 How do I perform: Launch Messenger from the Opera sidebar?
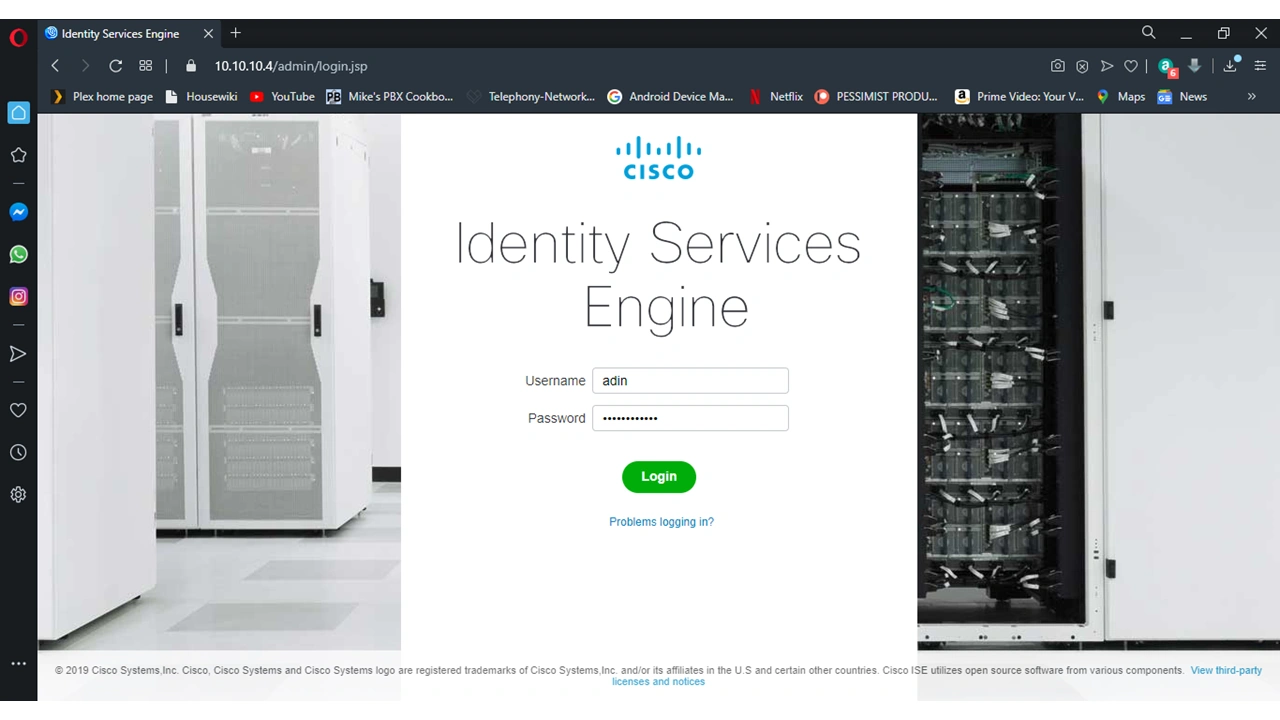tap(18, 212)
